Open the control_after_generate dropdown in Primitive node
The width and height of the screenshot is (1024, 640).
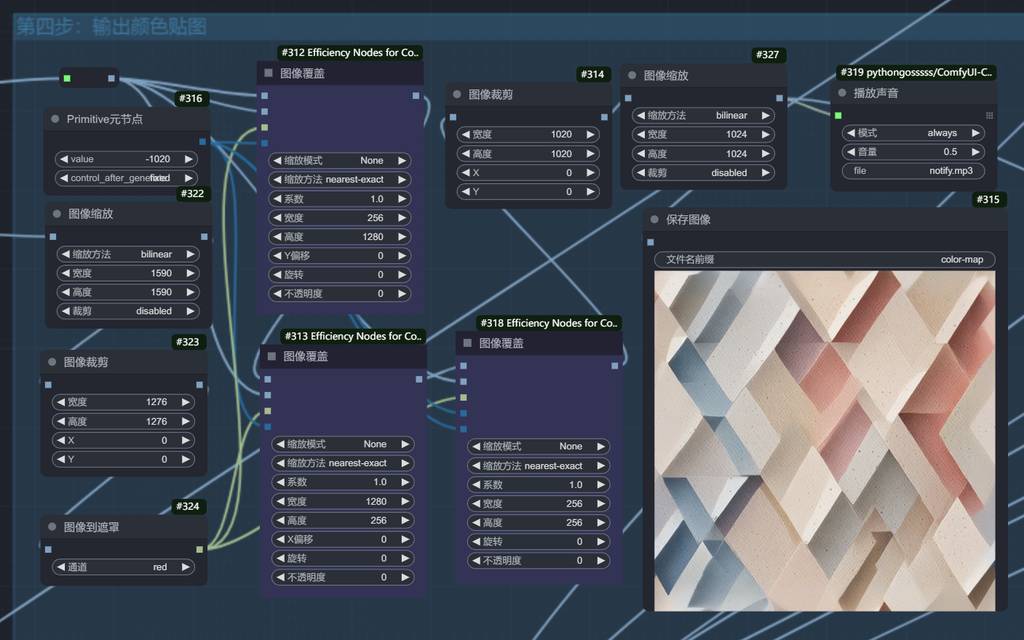pos(125,178)
